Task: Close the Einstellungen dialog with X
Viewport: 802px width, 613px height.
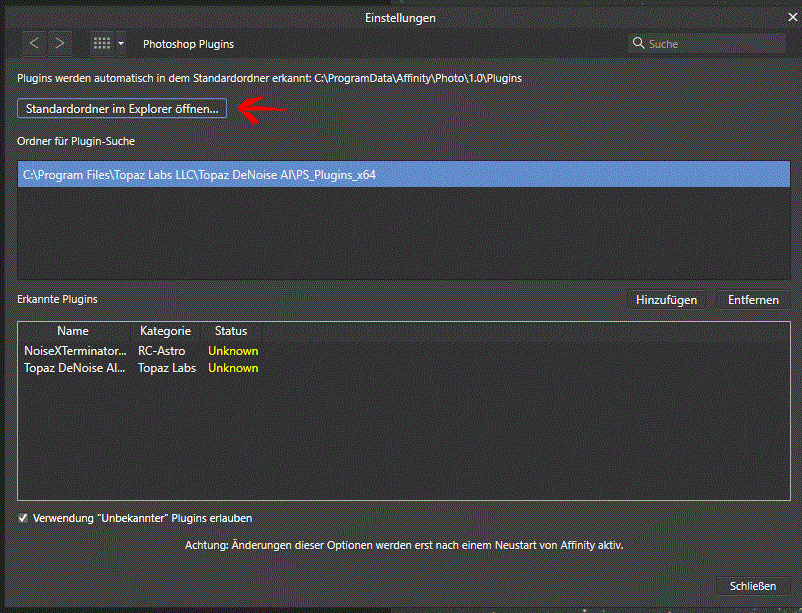Action: click(792, 17)
